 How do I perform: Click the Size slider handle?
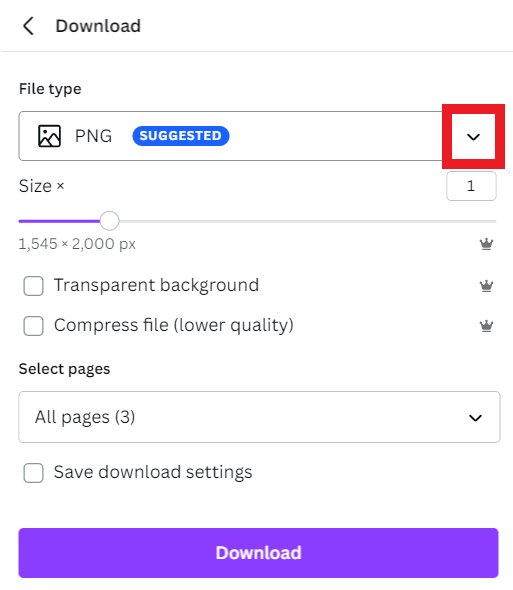(x=110, y=221)
